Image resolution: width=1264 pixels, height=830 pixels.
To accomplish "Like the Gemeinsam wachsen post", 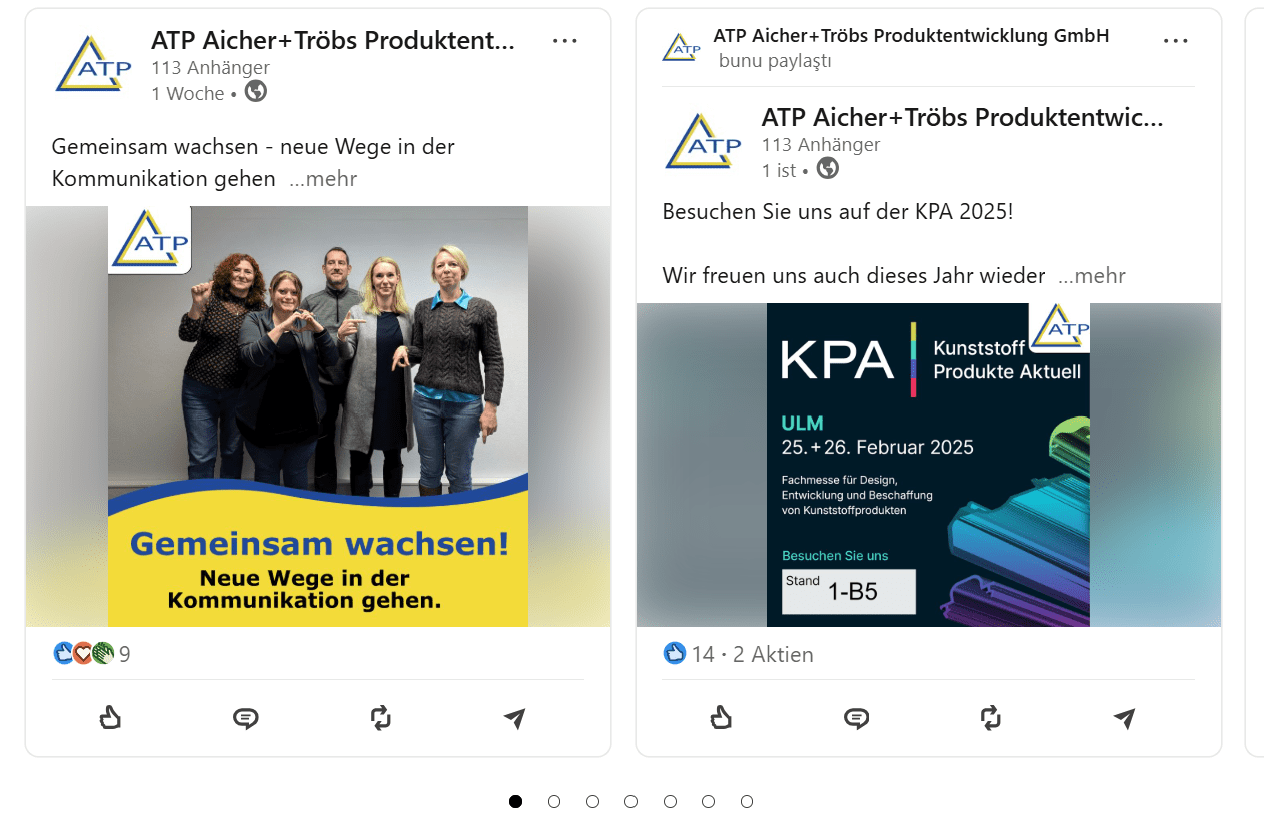I will pos(110,717).
